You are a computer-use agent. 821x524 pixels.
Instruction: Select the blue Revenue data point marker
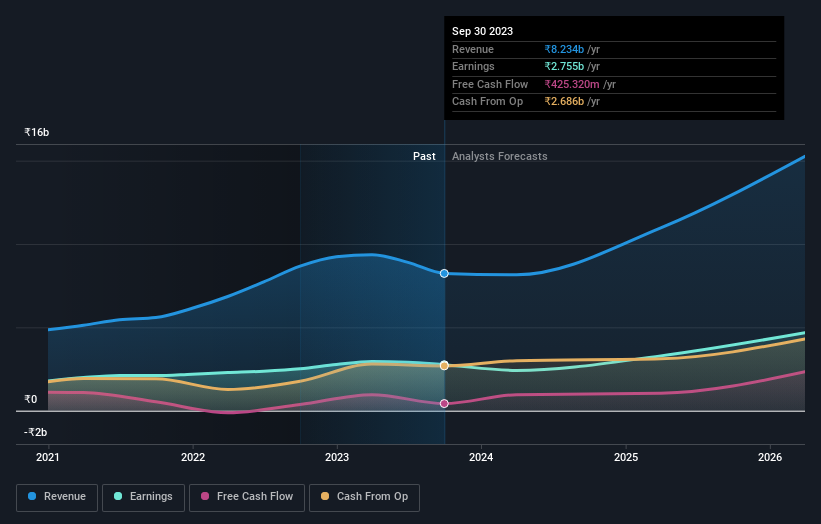pos(444,273)
